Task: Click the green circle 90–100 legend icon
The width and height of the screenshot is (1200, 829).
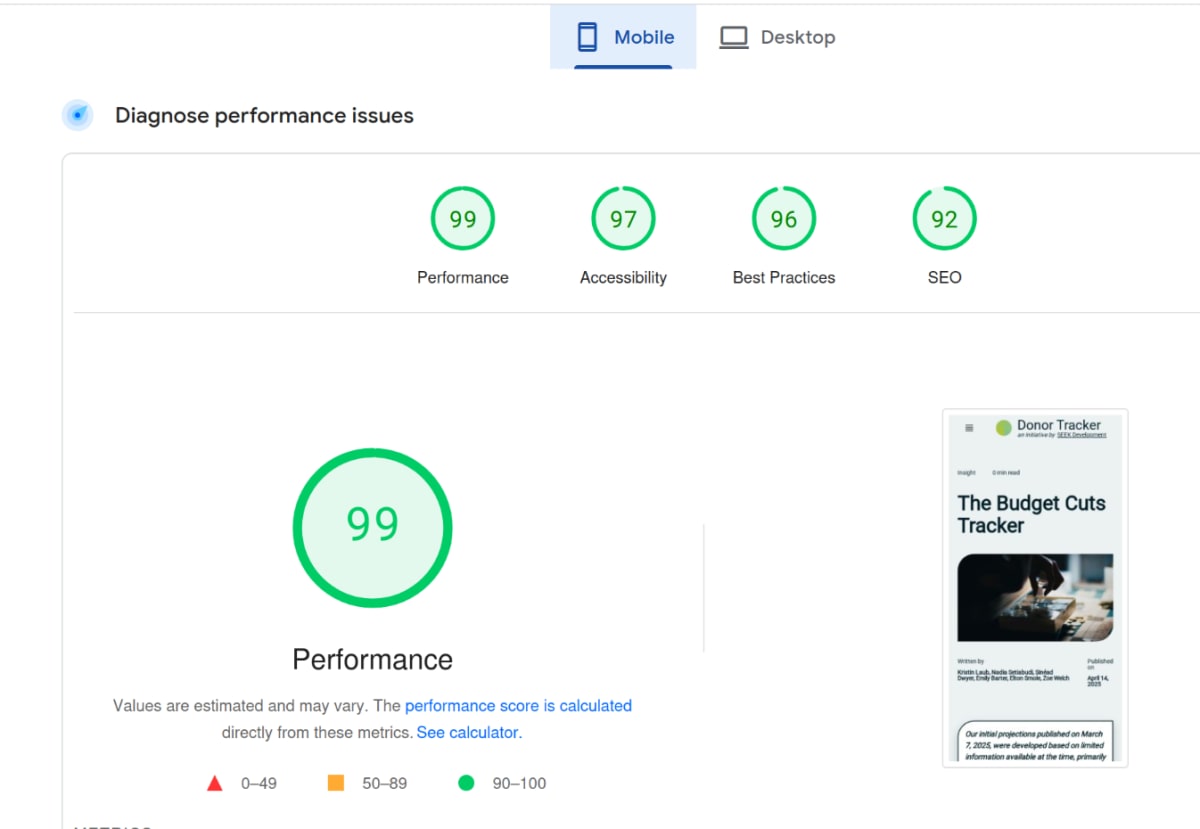Action: click(x=466, y=783)
